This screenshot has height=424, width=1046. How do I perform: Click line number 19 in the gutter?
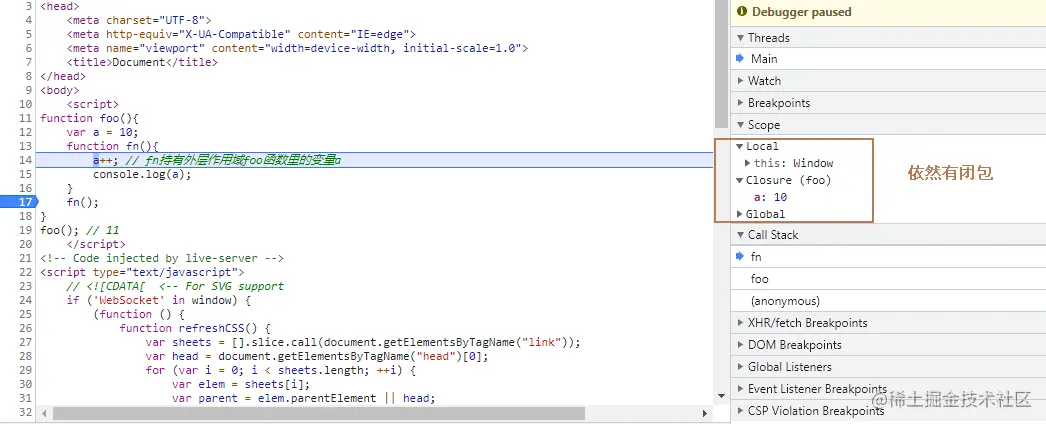[25, 230]
